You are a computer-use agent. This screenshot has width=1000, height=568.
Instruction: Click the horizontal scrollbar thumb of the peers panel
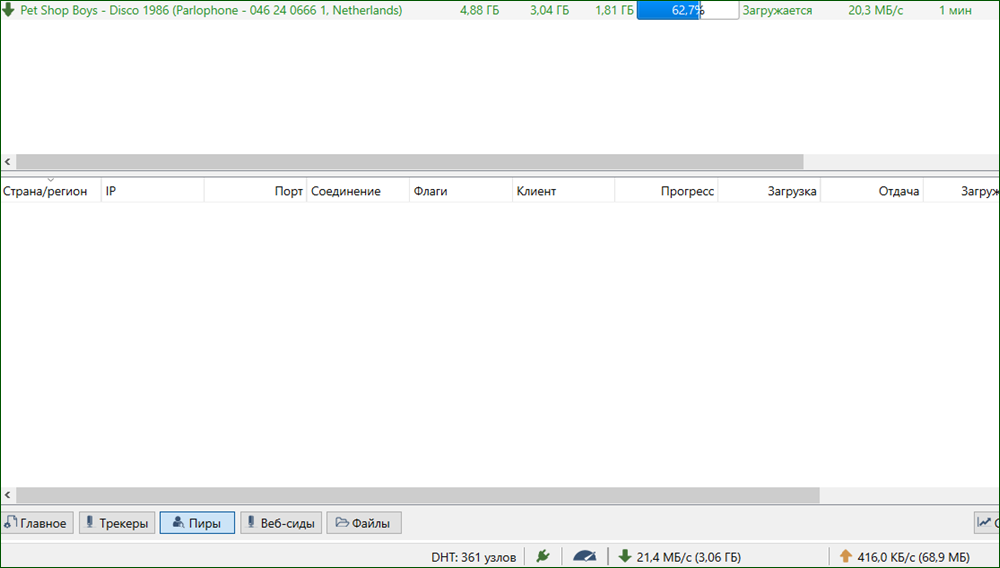pos(418,495)
